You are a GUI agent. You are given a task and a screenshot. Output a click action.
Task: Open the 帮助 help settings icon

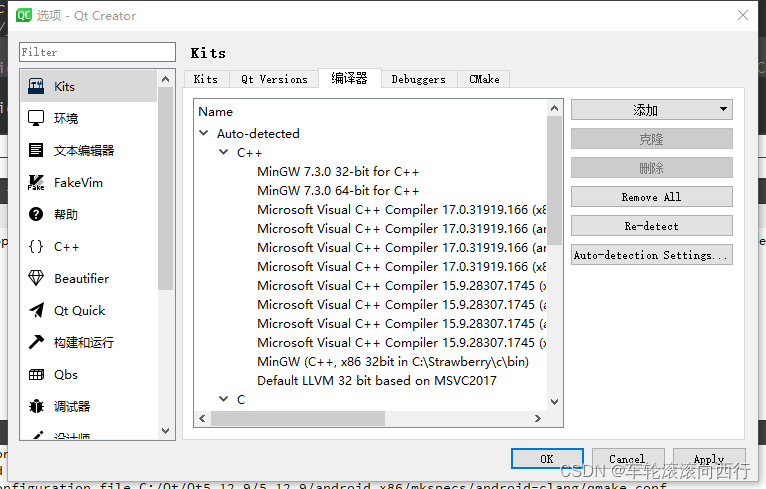tap(36, 214)
